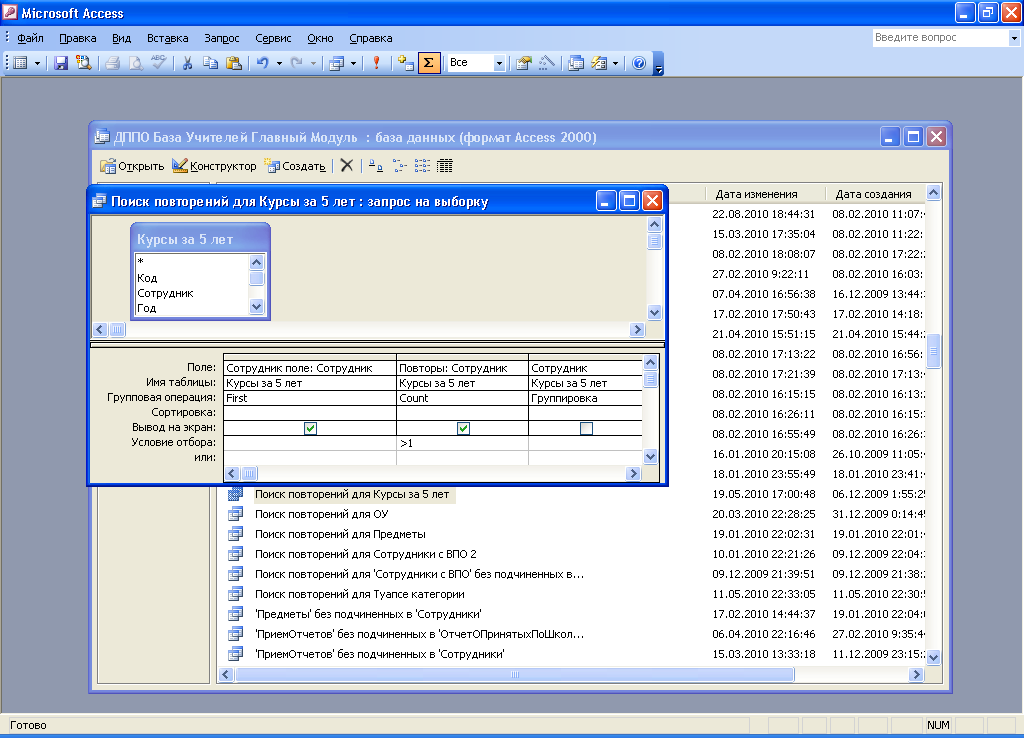Click the '>1' criteria cell

pos(462,443)
